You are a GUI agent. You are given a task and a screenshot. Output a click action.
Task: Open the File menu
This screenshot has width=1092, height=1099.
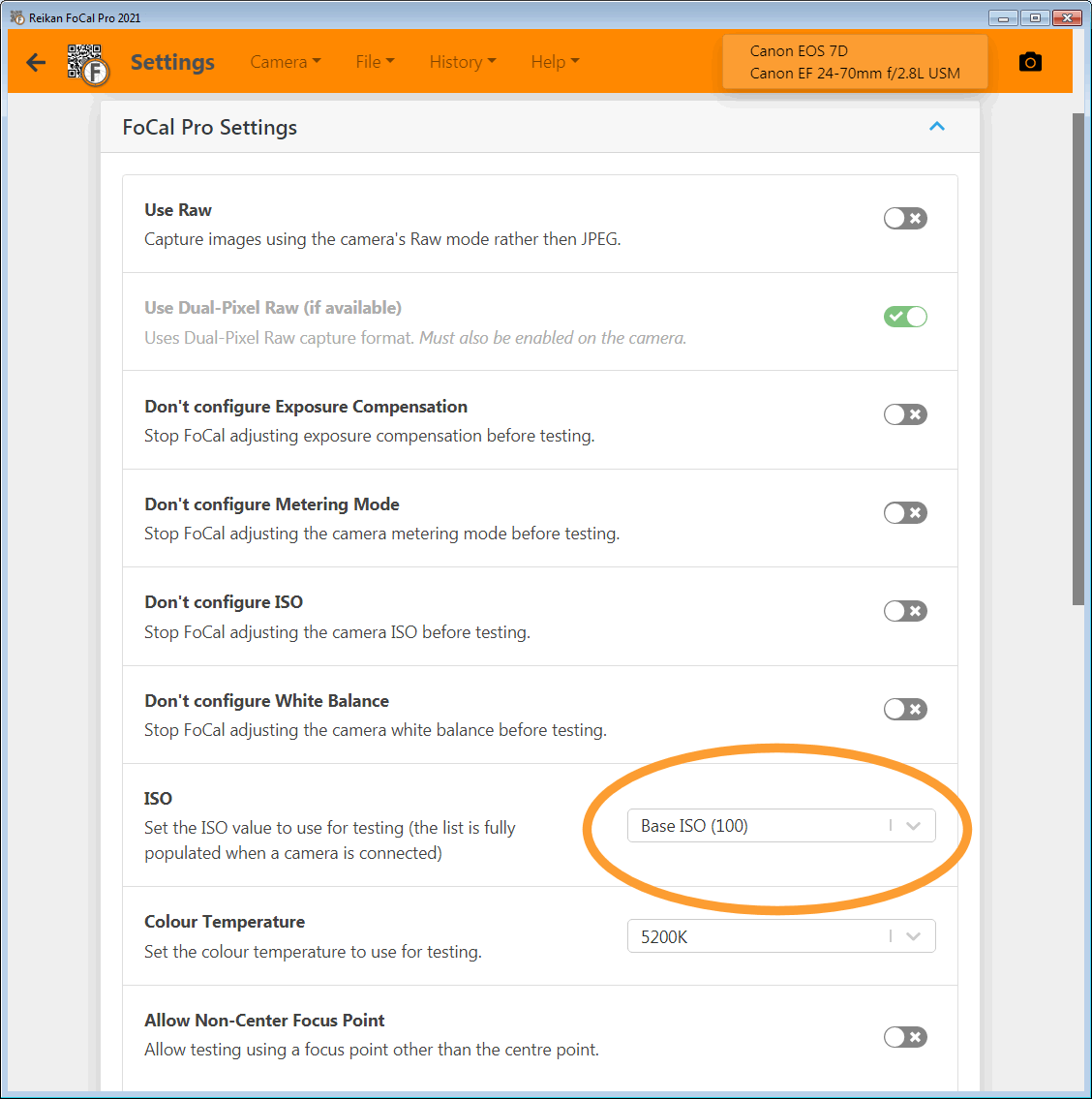pyautogui.click(x=375, y=62)
